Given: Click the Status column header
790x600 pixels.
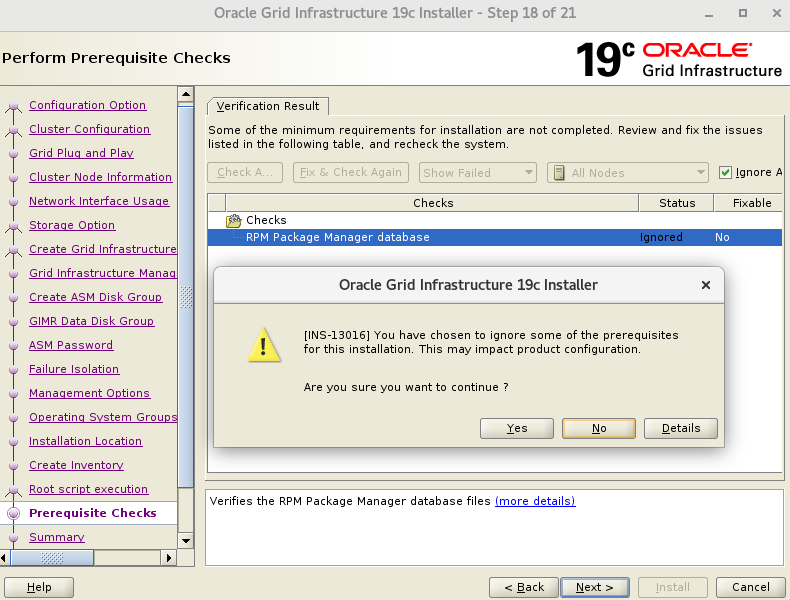Looking at the screenshot, I should (x=677, y=203).
